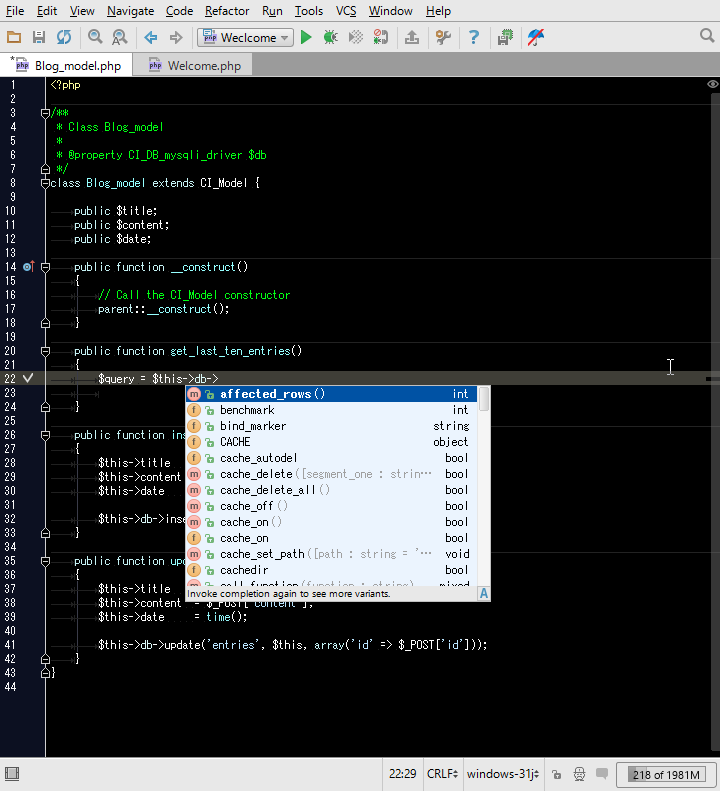The height and width of the screenshot is (791, 720).
Task: Pick cache_delete_all() completion item
Action: [331, 490]
